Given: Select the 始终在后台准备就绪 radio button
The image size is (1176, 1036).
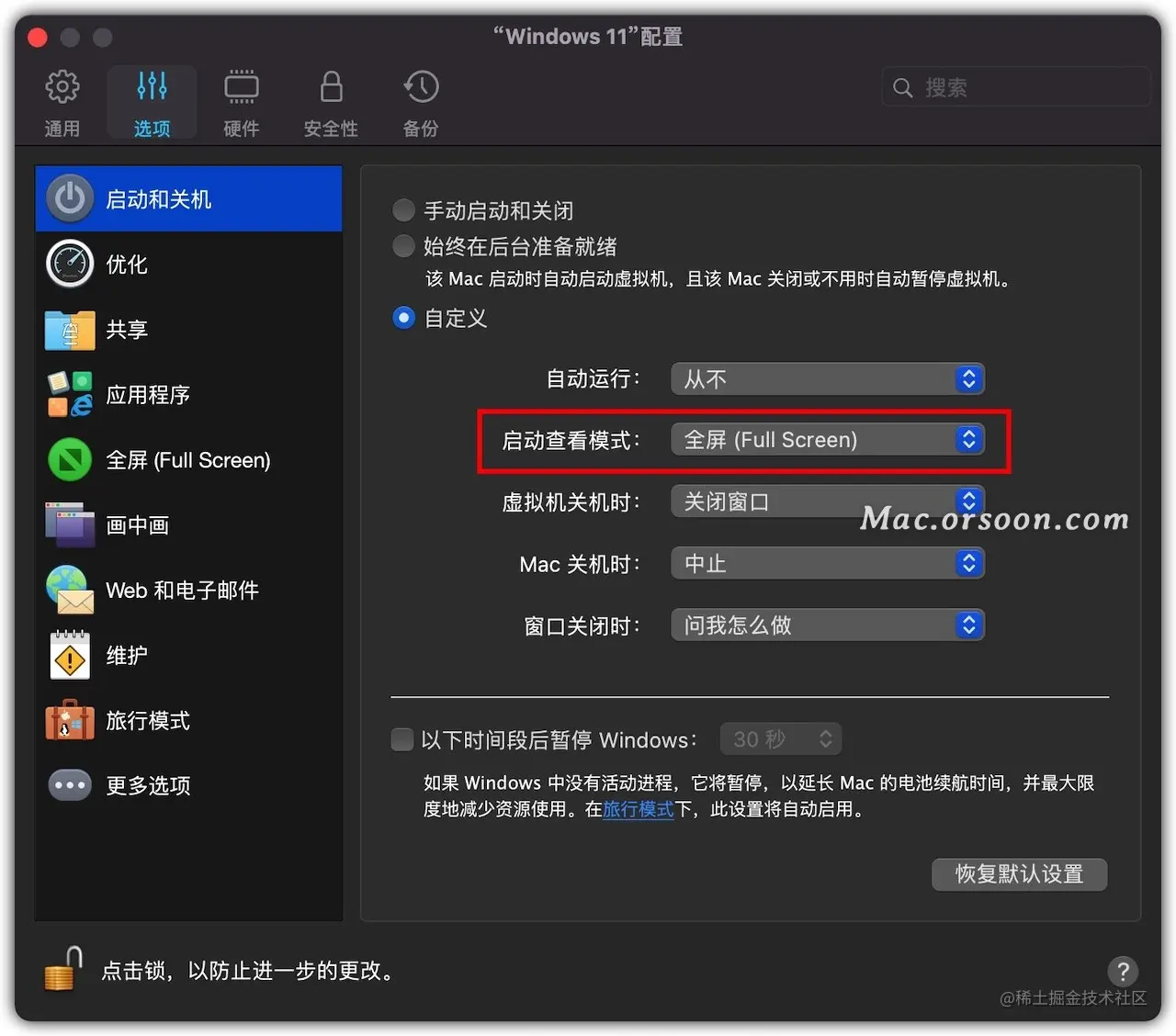Looking at the screenshot, I should click(x=403, y=246).
